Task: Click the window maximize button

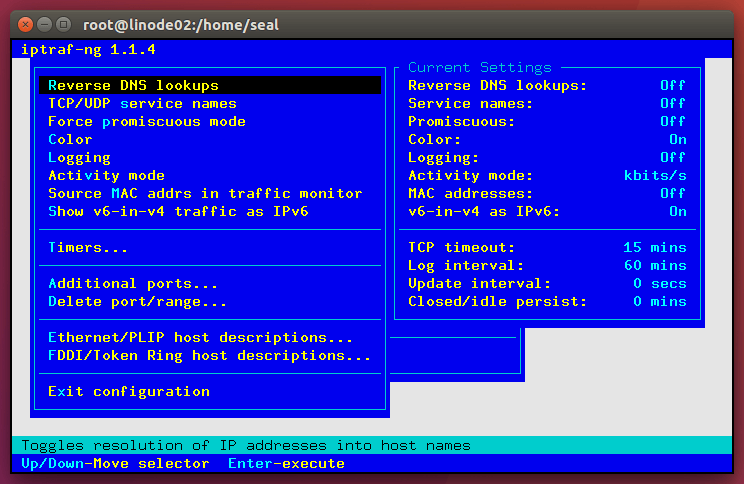Action: [64, 21]
